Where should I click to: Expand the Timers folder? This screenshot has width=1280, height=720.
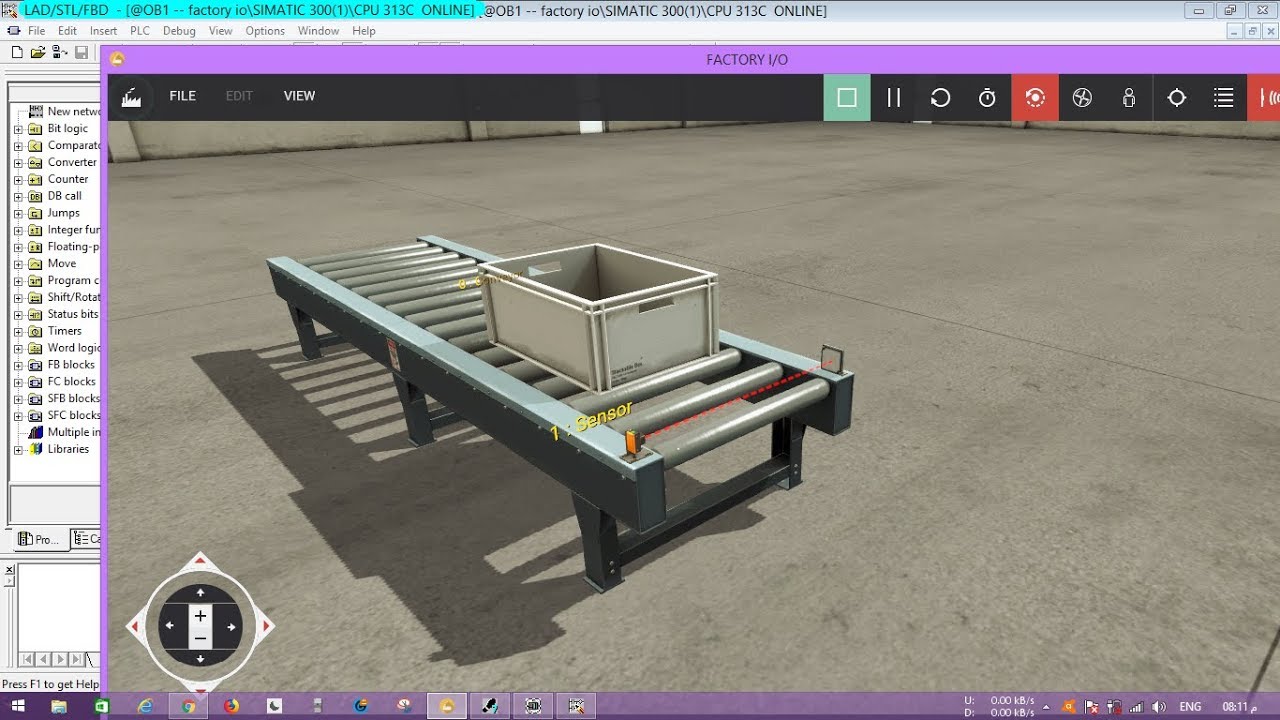(x=17, y=332)
